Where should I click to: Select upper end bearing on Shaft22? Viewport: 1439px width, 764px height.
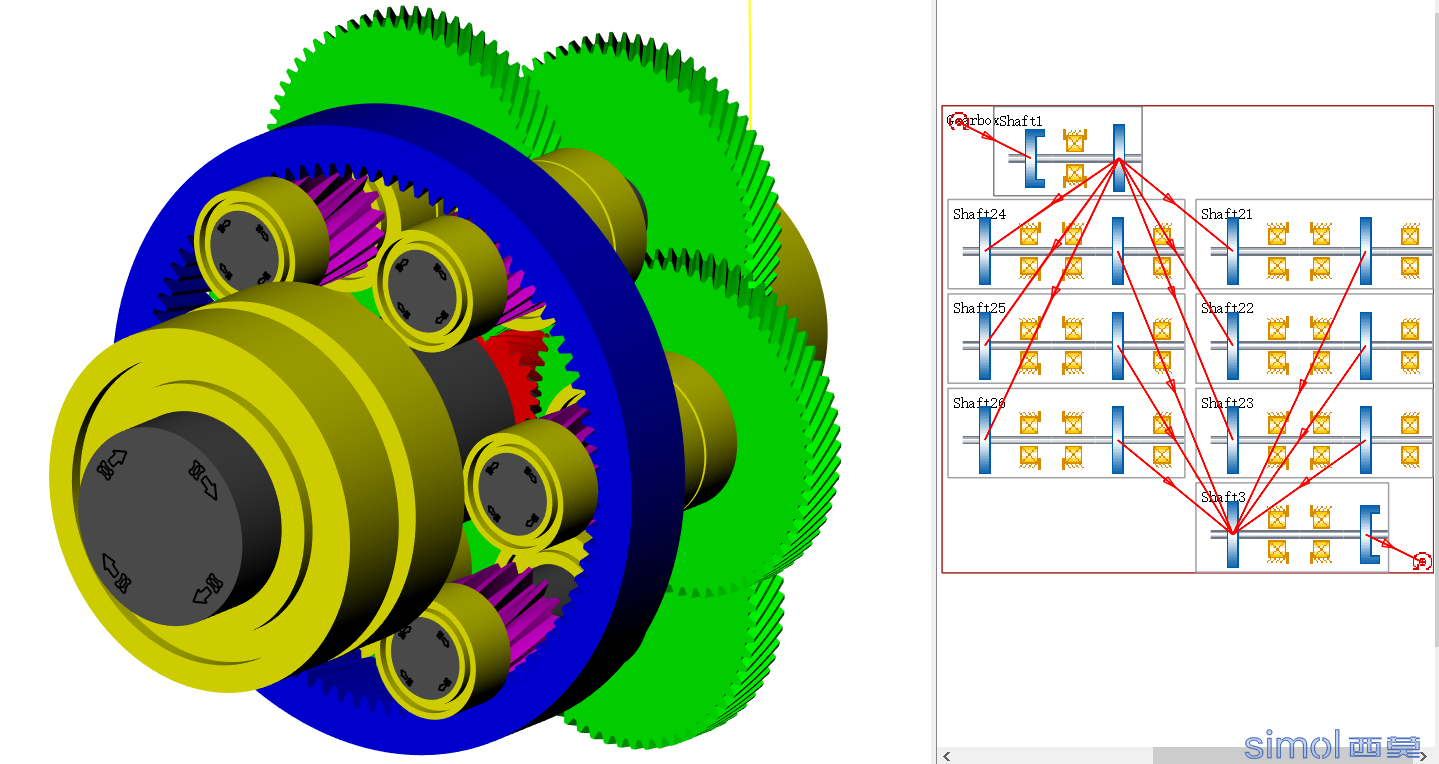coord(1410,329)
